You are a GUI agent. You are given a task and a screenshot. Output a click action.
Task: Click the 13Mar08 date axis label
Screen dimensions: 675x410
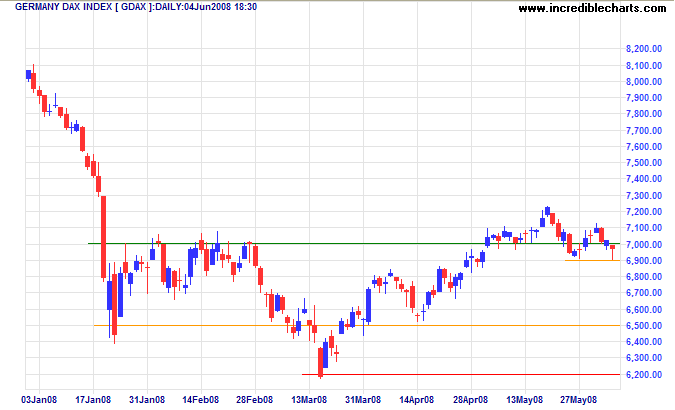click(x=309, y=400)
